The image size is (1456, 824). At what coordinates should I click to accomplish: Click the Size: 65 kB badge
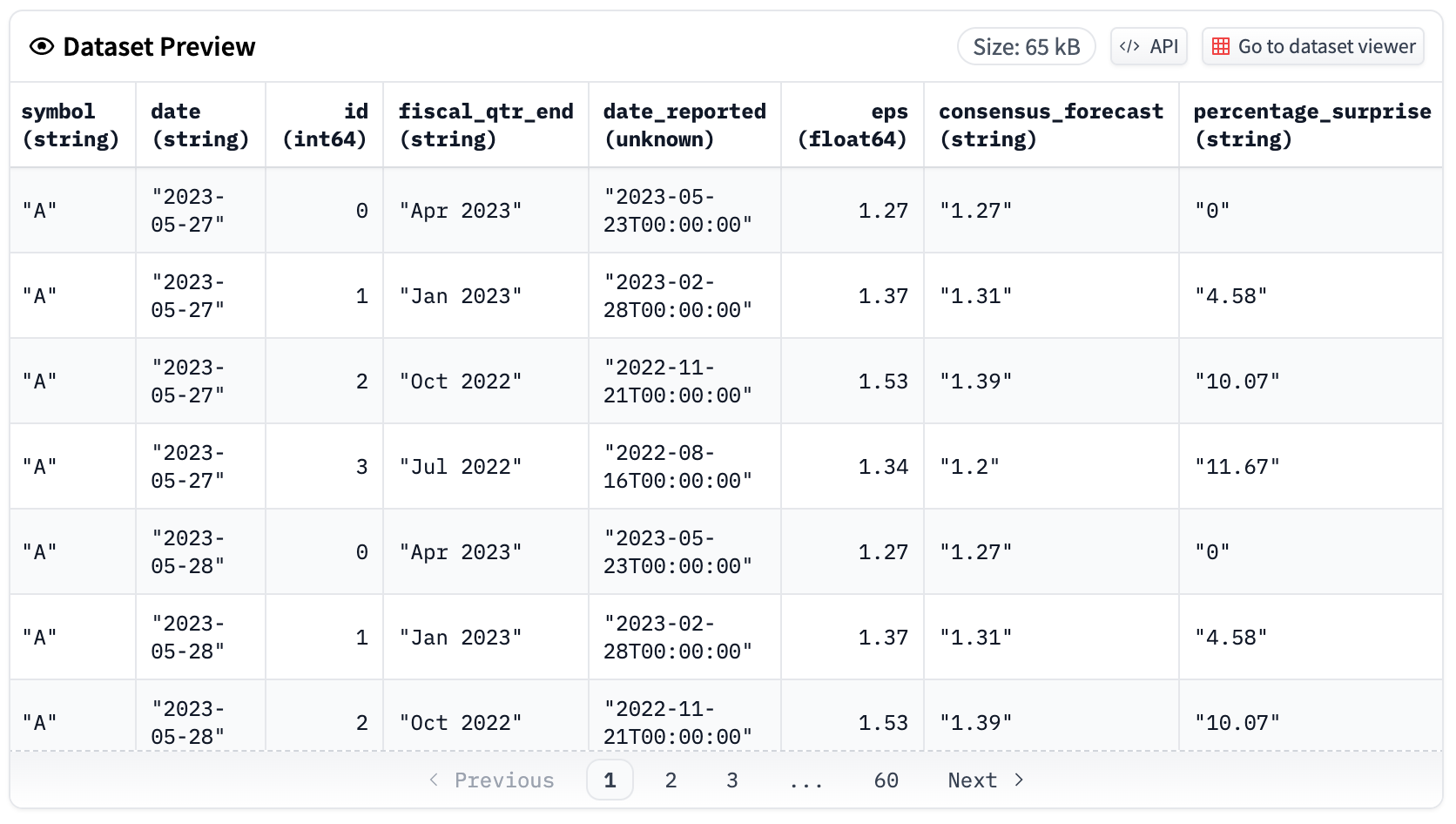click(1026, 46)
